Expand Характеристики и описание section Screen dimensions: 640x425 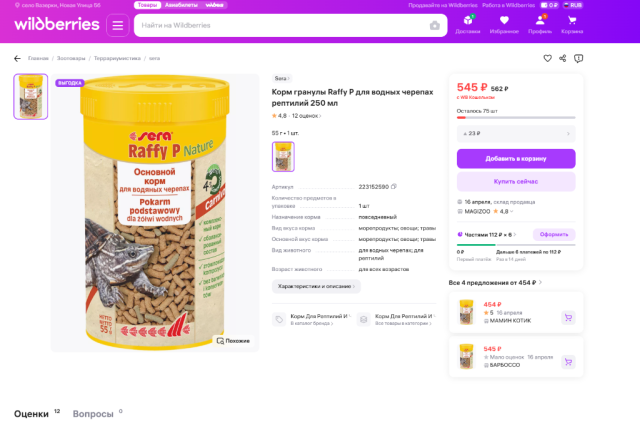coord(316,286)
